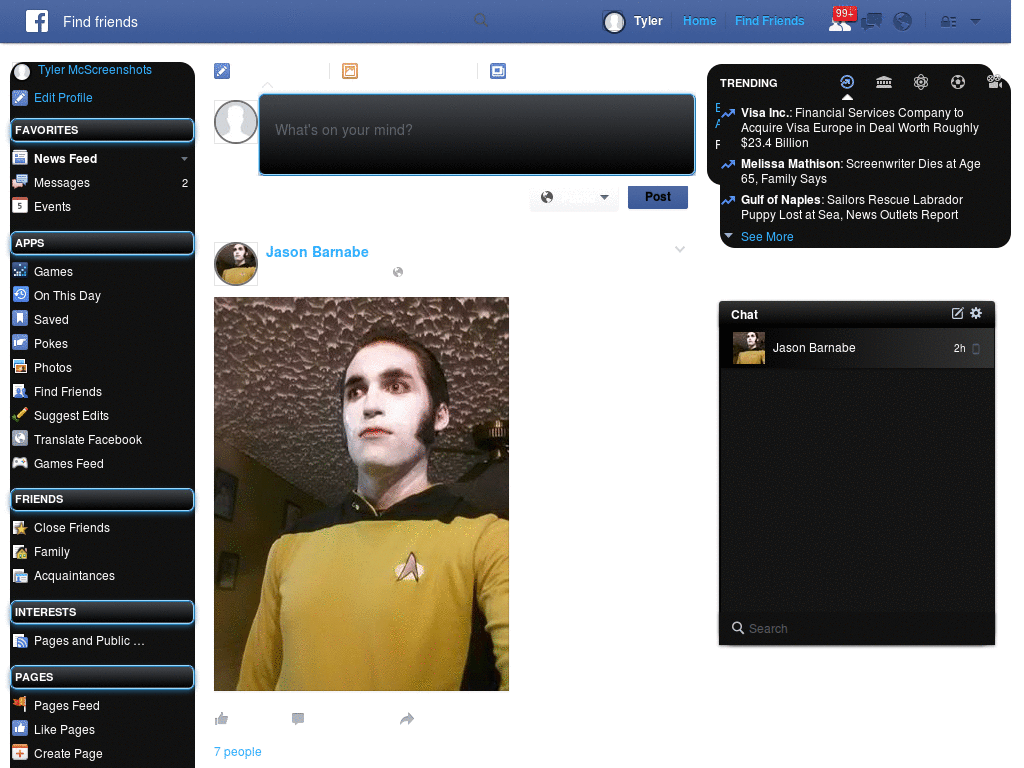Open privacy shortcuts lock icon
Screen dimensions: 1024x768
(x=948, y=22)
